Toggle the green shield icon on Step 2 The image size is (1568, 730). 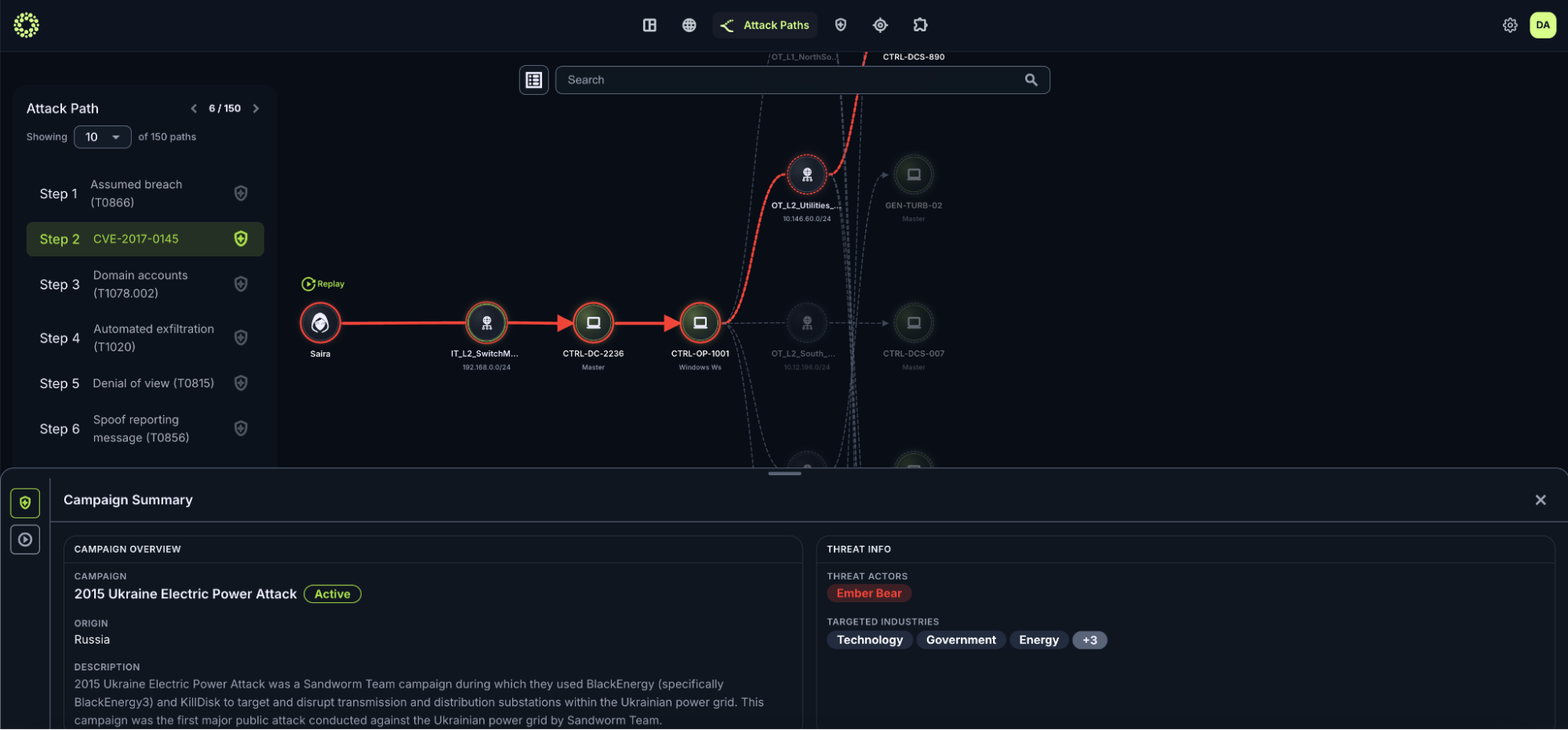click(241, 239)
